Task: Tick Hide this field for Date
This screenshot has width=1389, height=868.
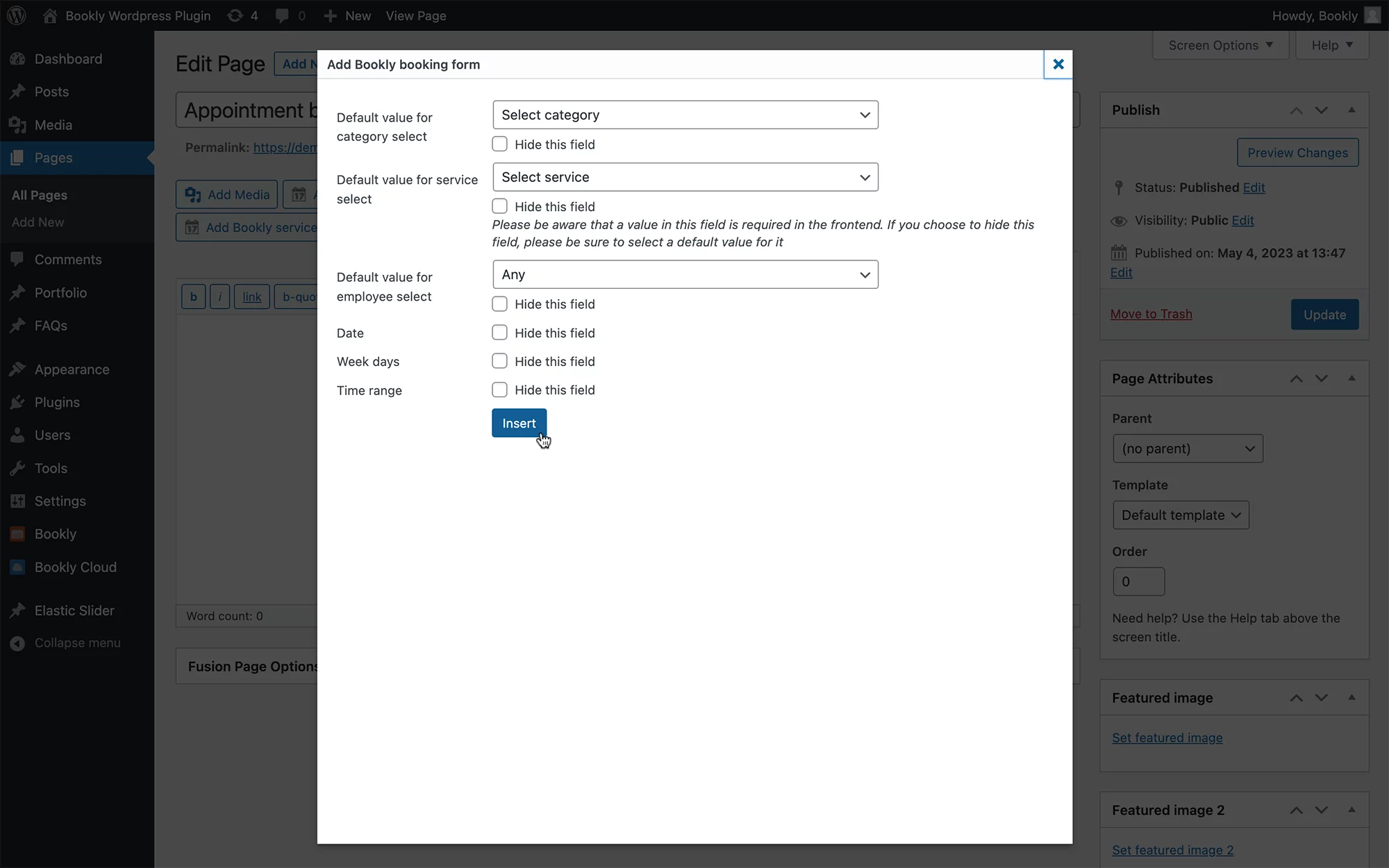Action: 499,333
